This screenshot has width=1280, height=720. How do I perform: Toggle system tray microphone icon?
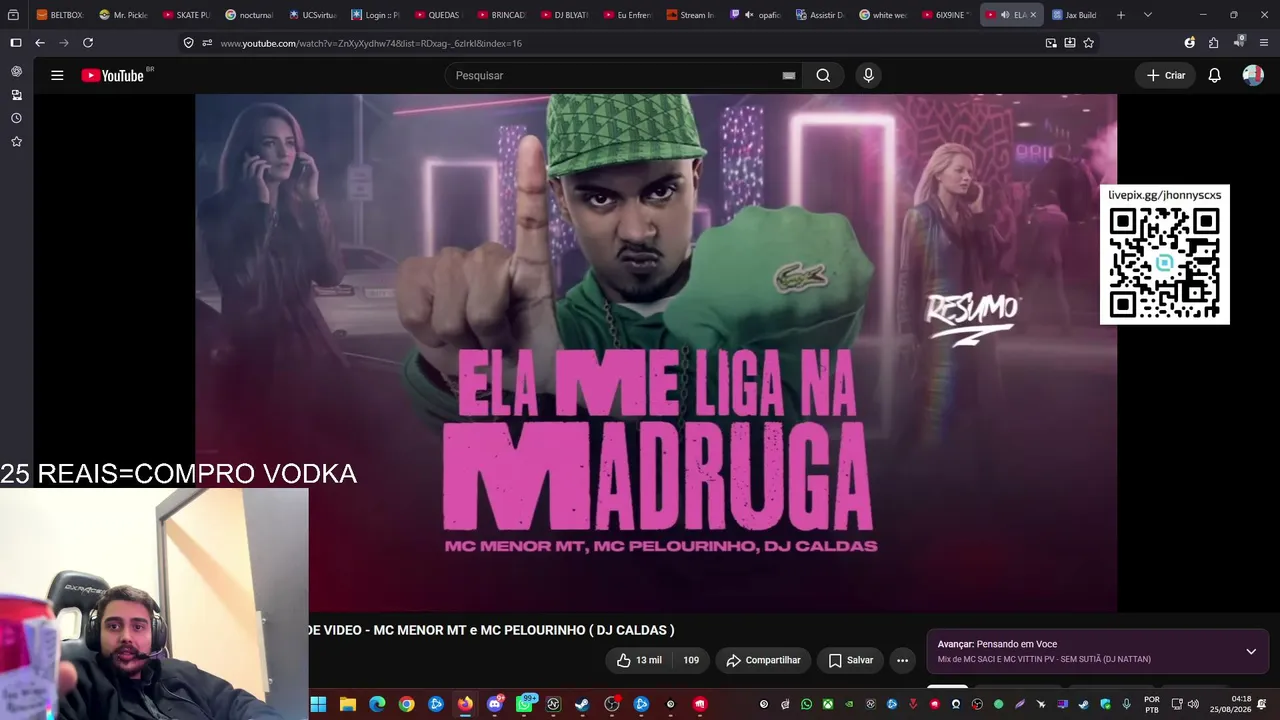click(1126, 704)
